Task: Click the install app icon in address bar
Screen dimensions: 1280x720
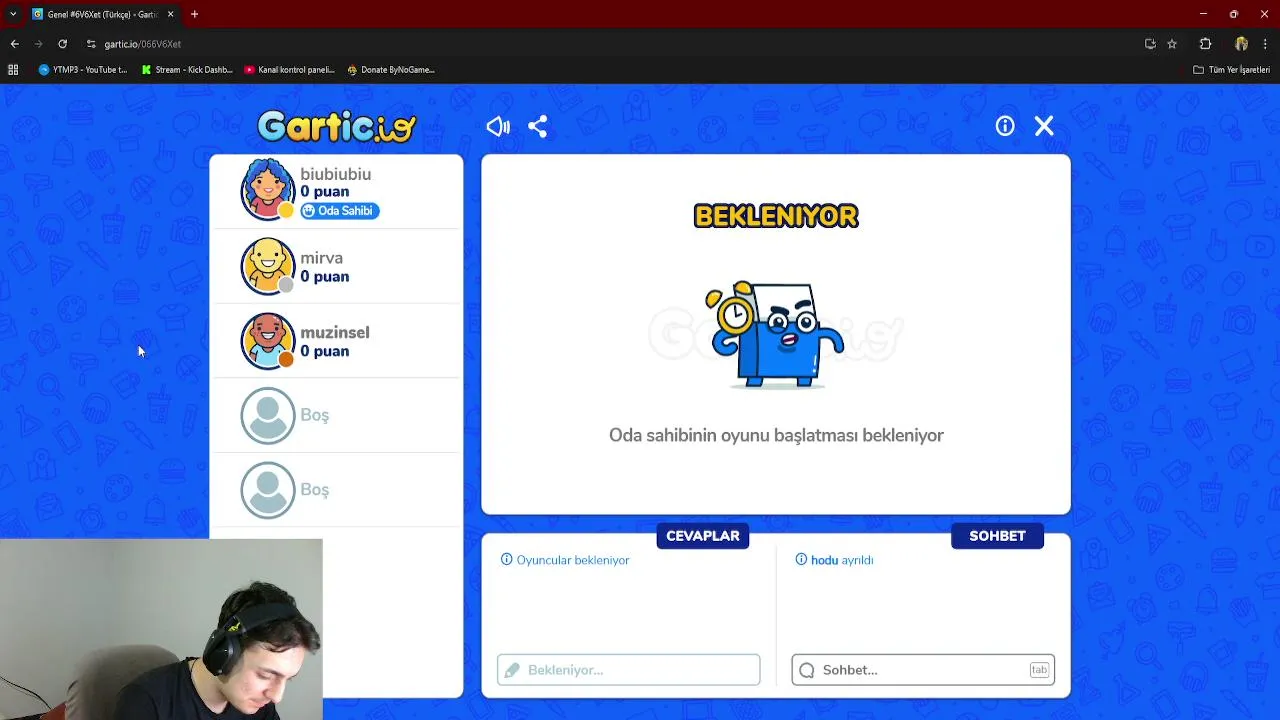Action: 1150,44
